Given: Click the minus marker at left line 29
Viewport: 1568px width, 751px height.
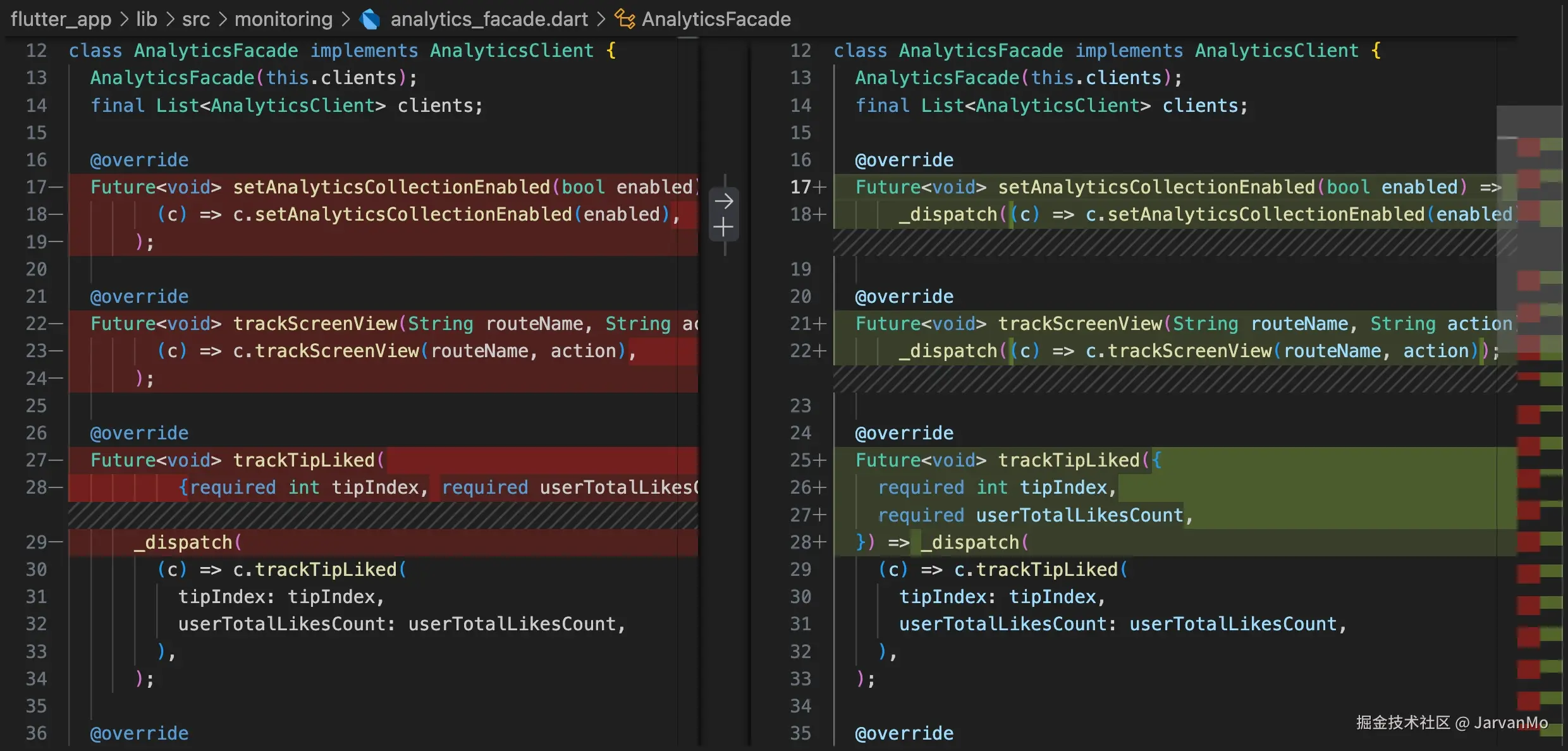Looking at the screenshot, I should 56,542.
